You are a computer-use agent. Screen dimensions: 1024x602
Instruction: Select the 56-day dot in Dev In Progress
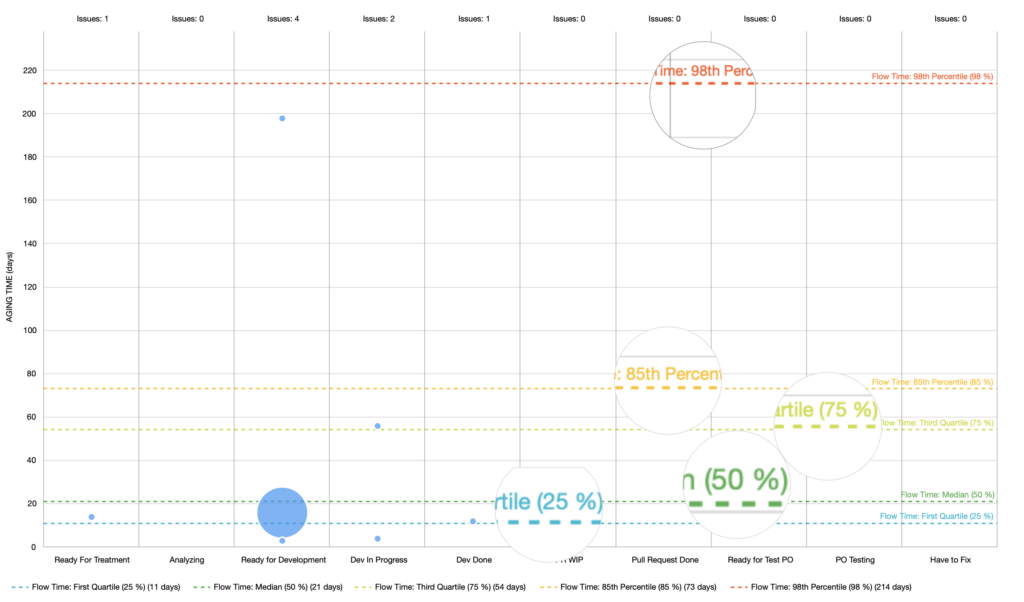tap(377, 426)
